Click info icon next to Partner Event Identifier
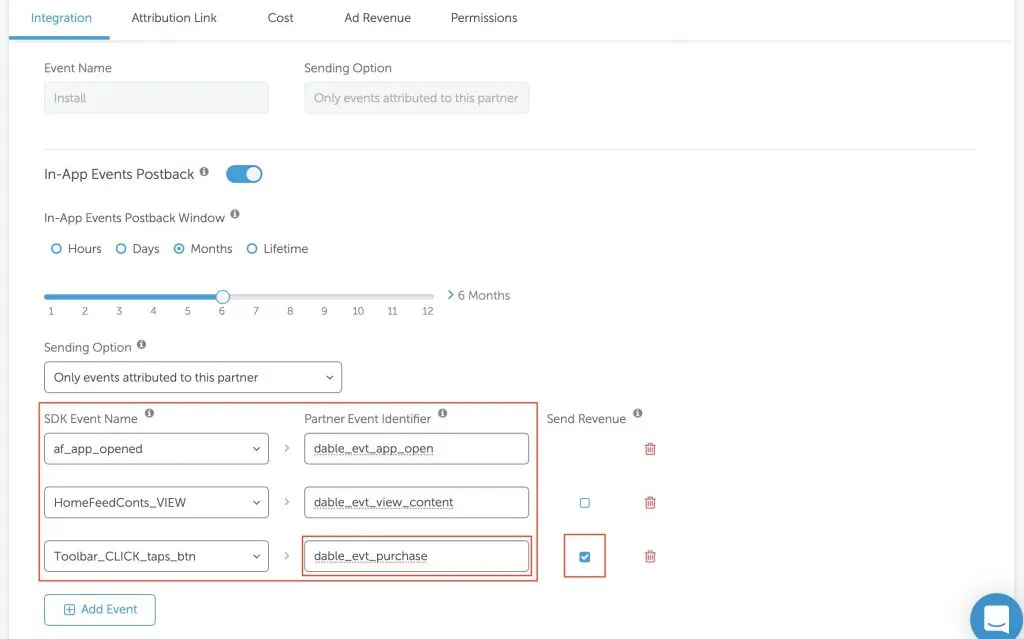The image size is (1024, 639). click(442, 413)
